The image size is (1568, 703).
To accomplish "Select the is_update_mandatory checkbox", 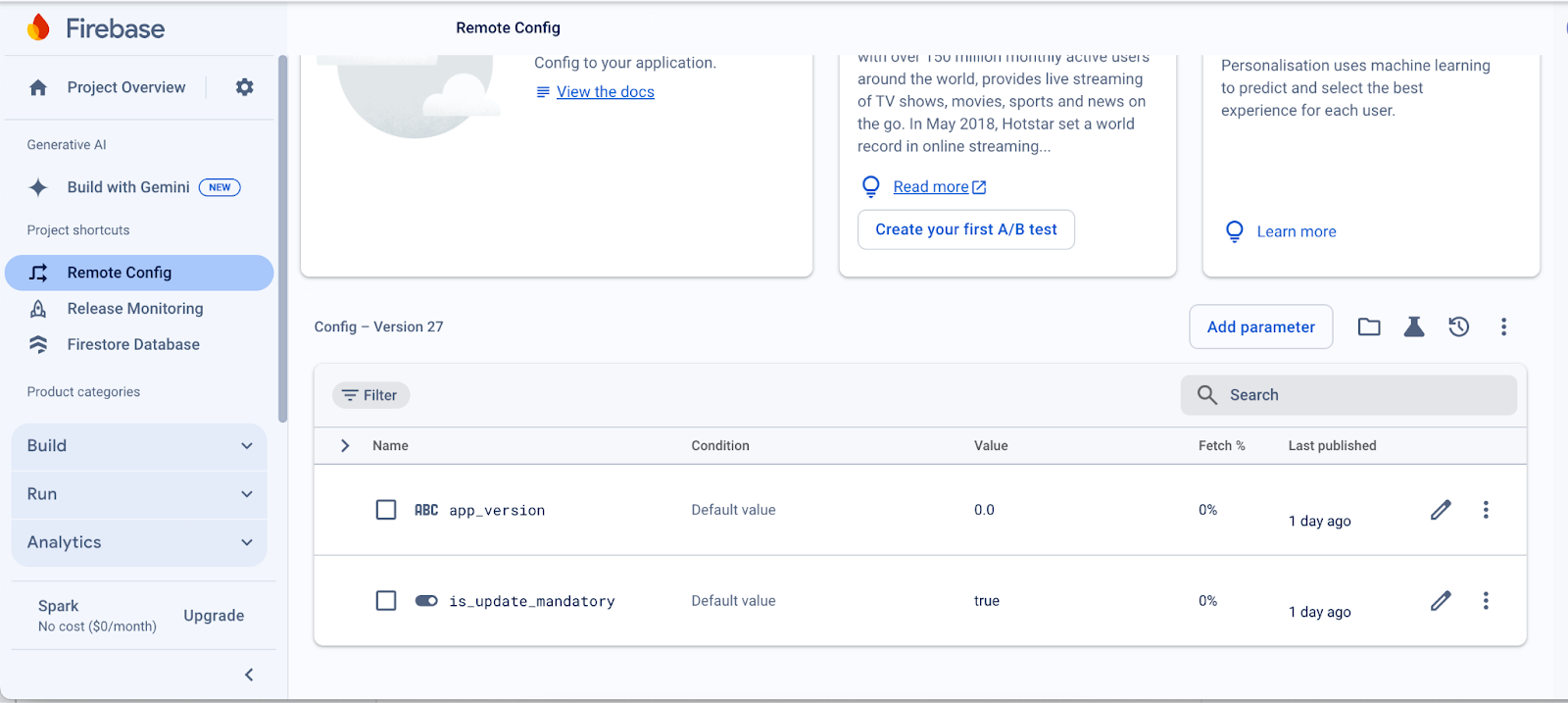I will point(386,600).
